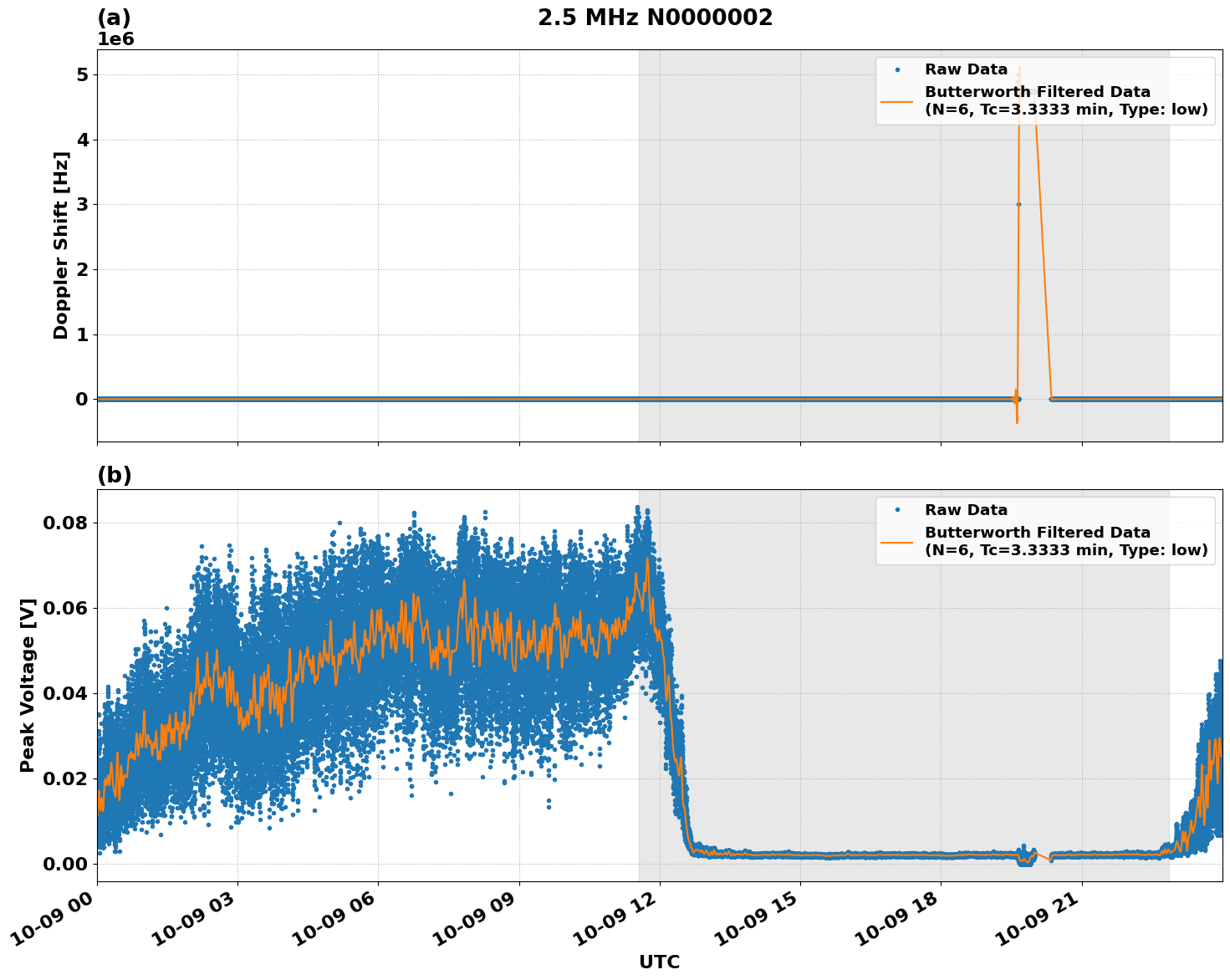Viewport: 1230px width, 980px height.
Task: Click the "0.06" voltage tick label
Action: pos(65,608)
